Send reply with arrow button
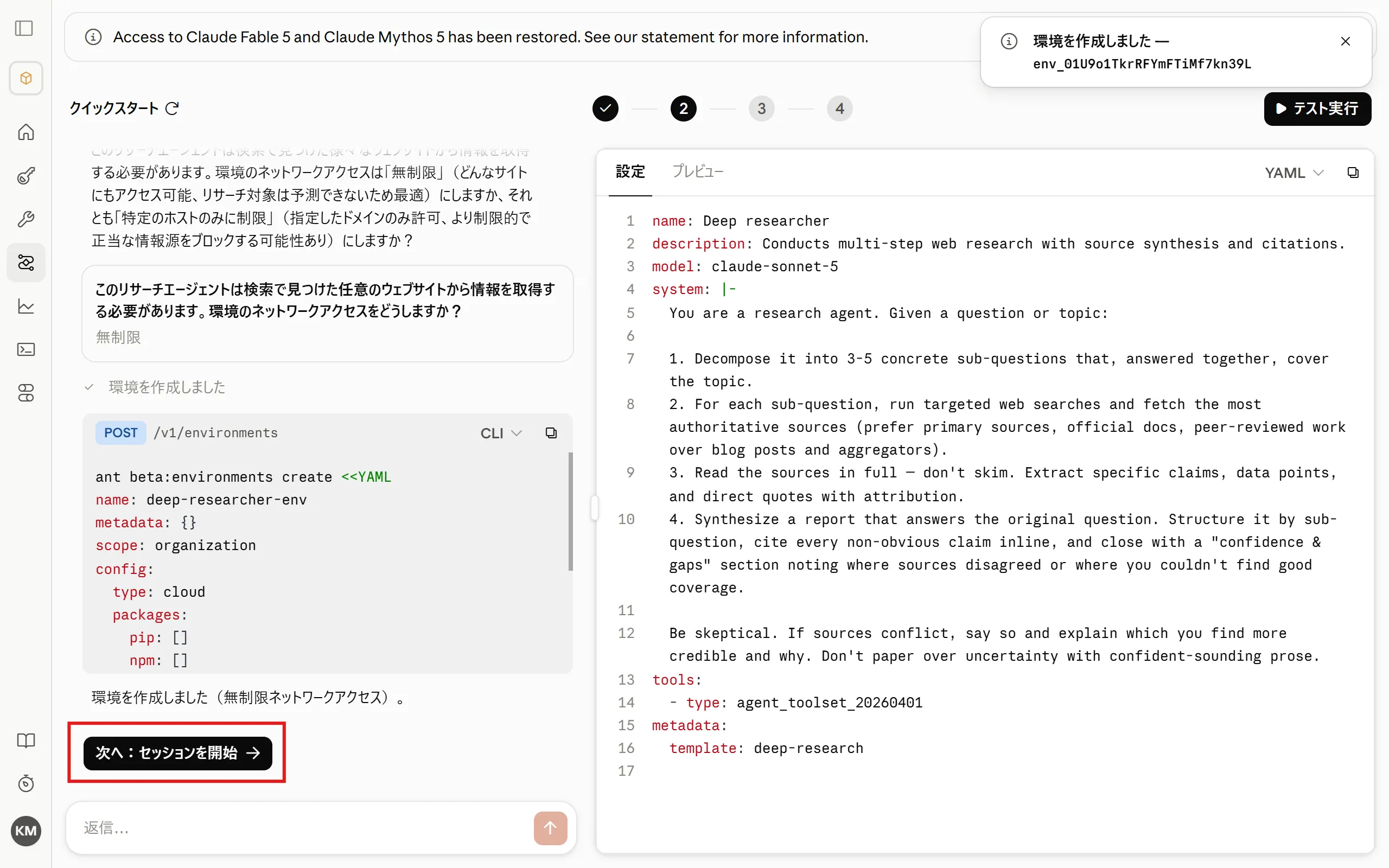Screen dimensions: 1389x868 550,828
